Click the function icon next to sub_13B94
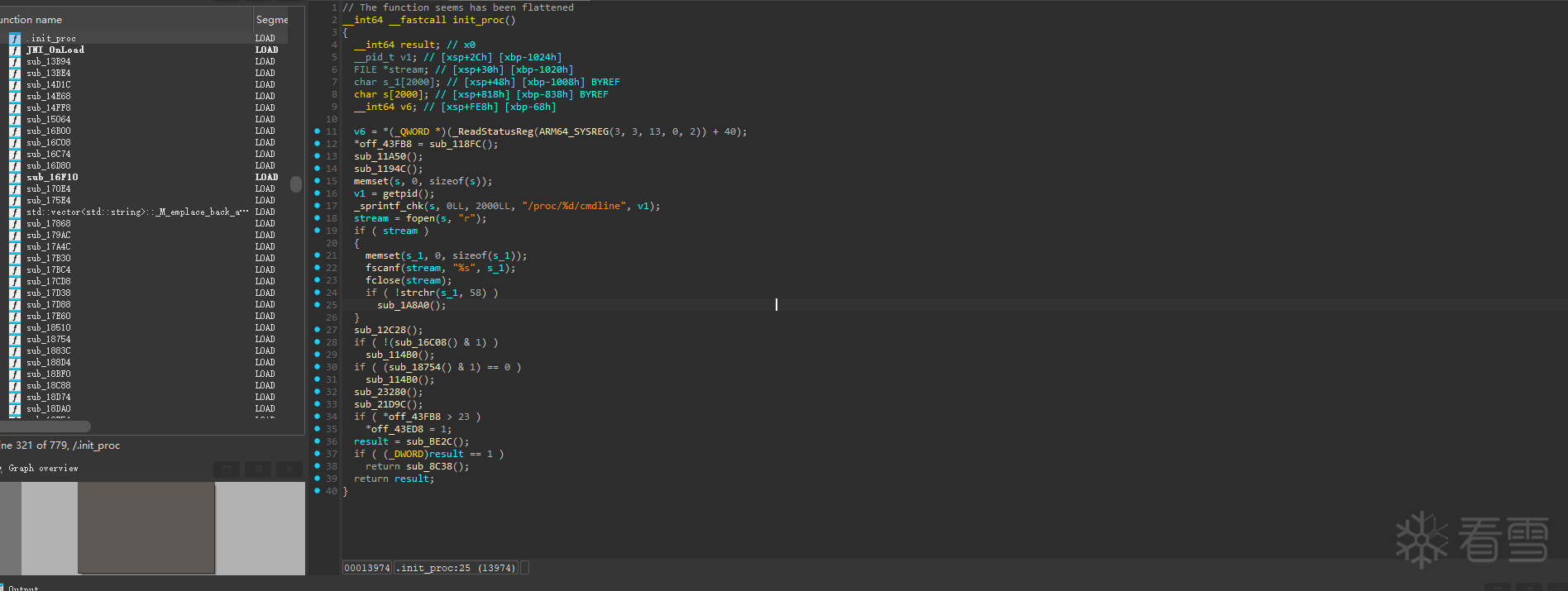The height and width of the screenshot is (591, 1568). click(x=15, y=61)
